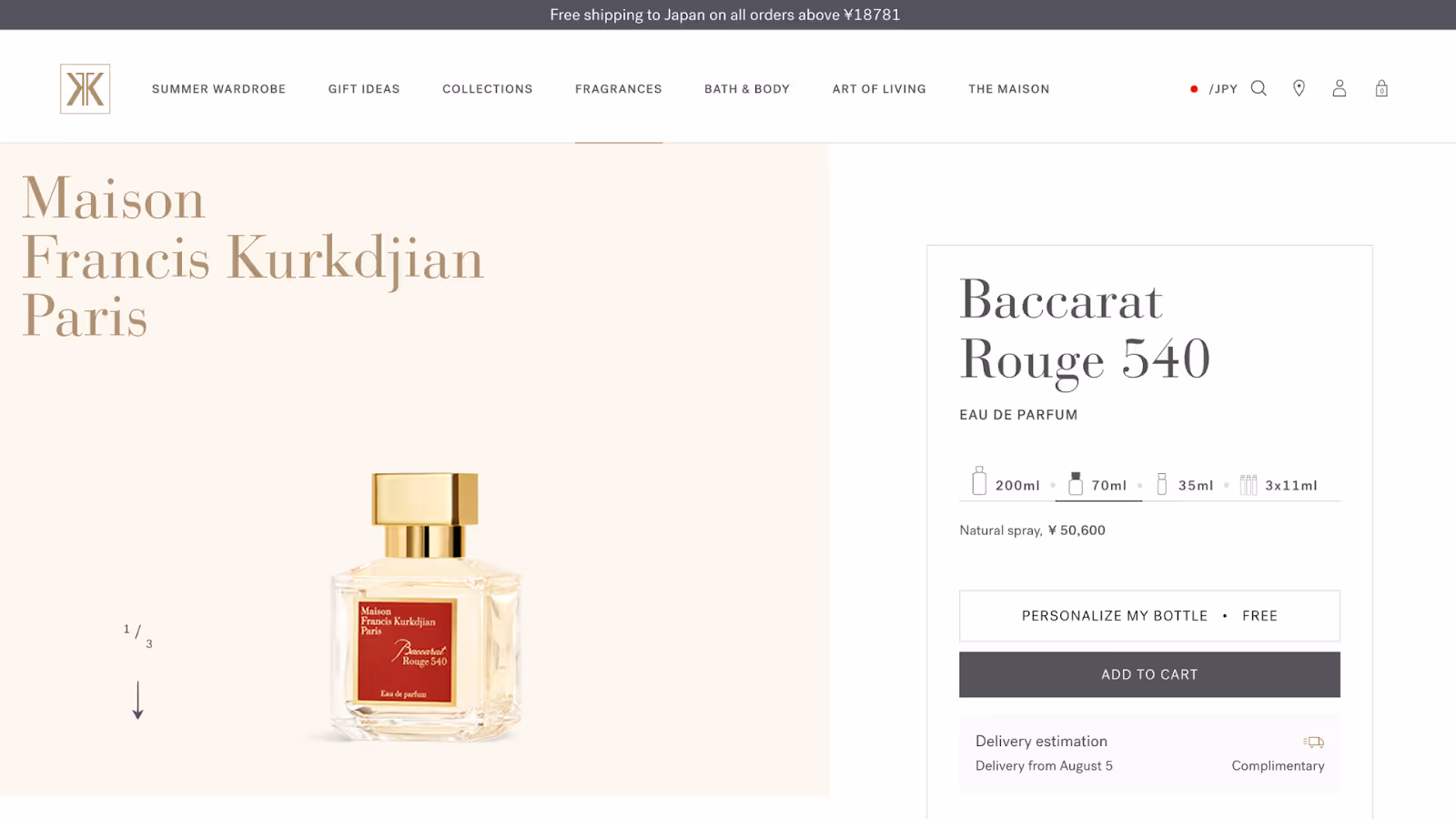The image size is (1456, 819).
Task: Expand the Collections menu
Action: pos(487,89)
